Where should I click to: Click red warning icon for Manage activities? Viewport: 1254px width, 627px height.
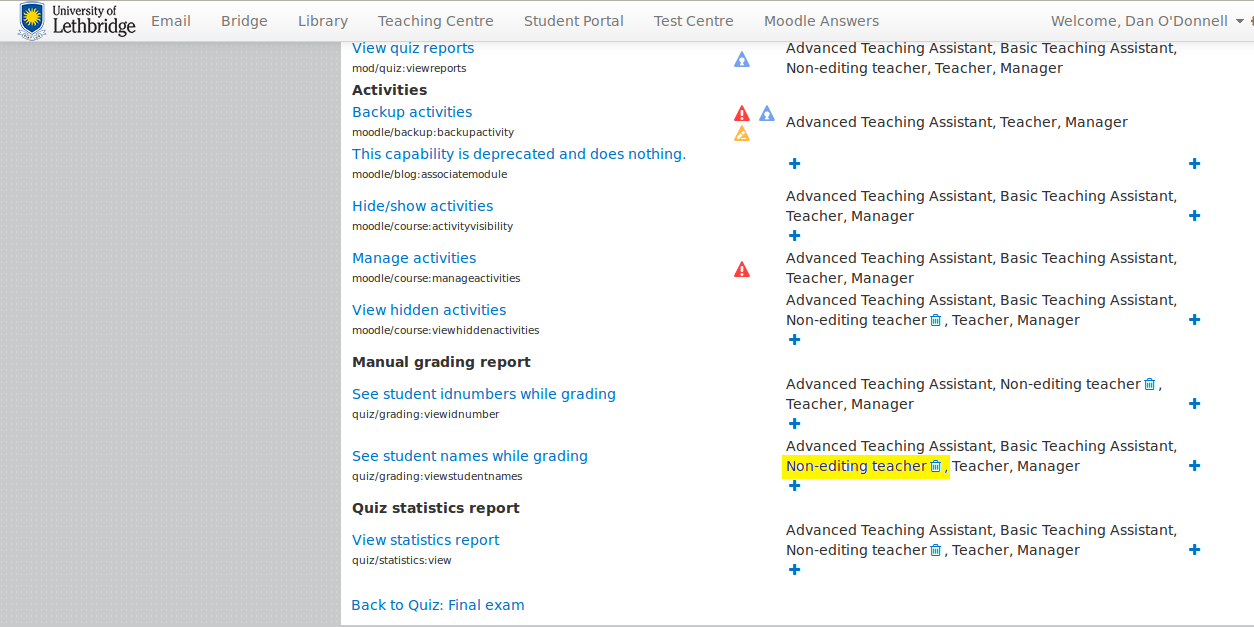(x=742, y=269)
